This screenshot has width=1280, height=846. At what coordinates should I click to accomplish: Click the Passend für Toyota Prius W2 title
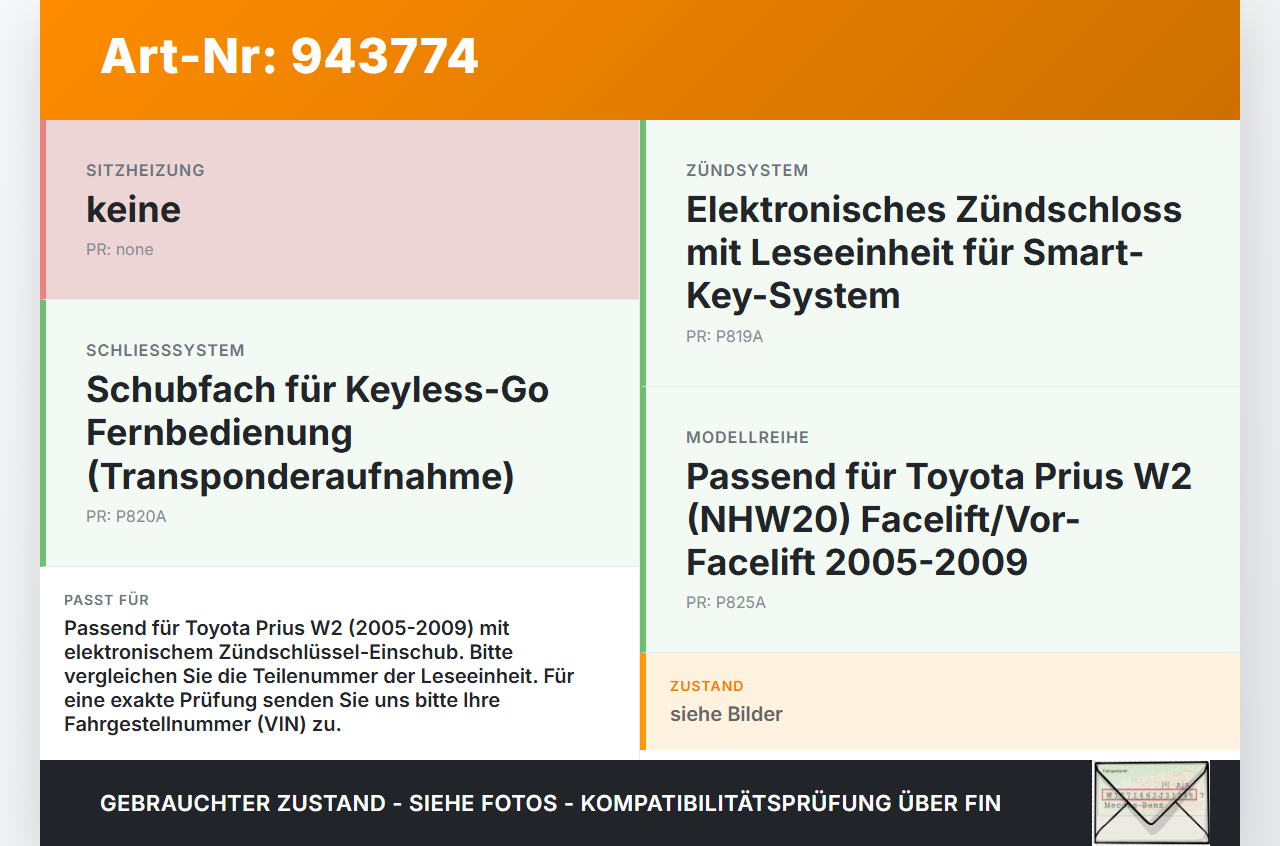[x=939, y=518]
